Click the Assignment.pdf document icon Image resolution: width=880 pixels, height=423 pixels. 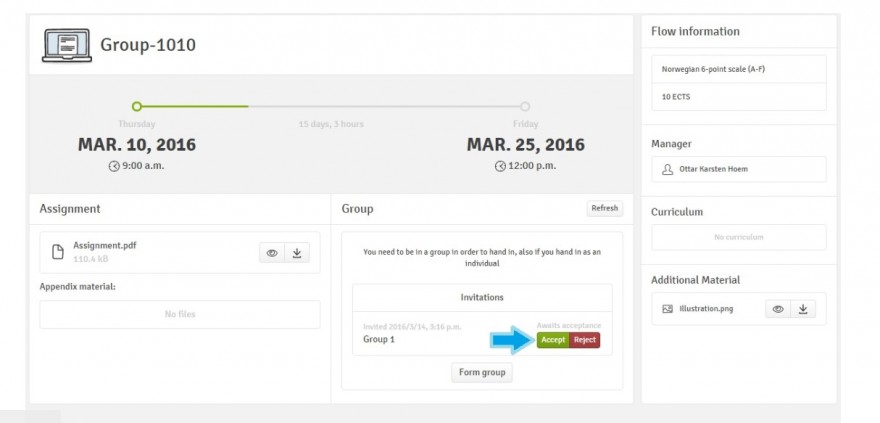click(x=58, y=252)
